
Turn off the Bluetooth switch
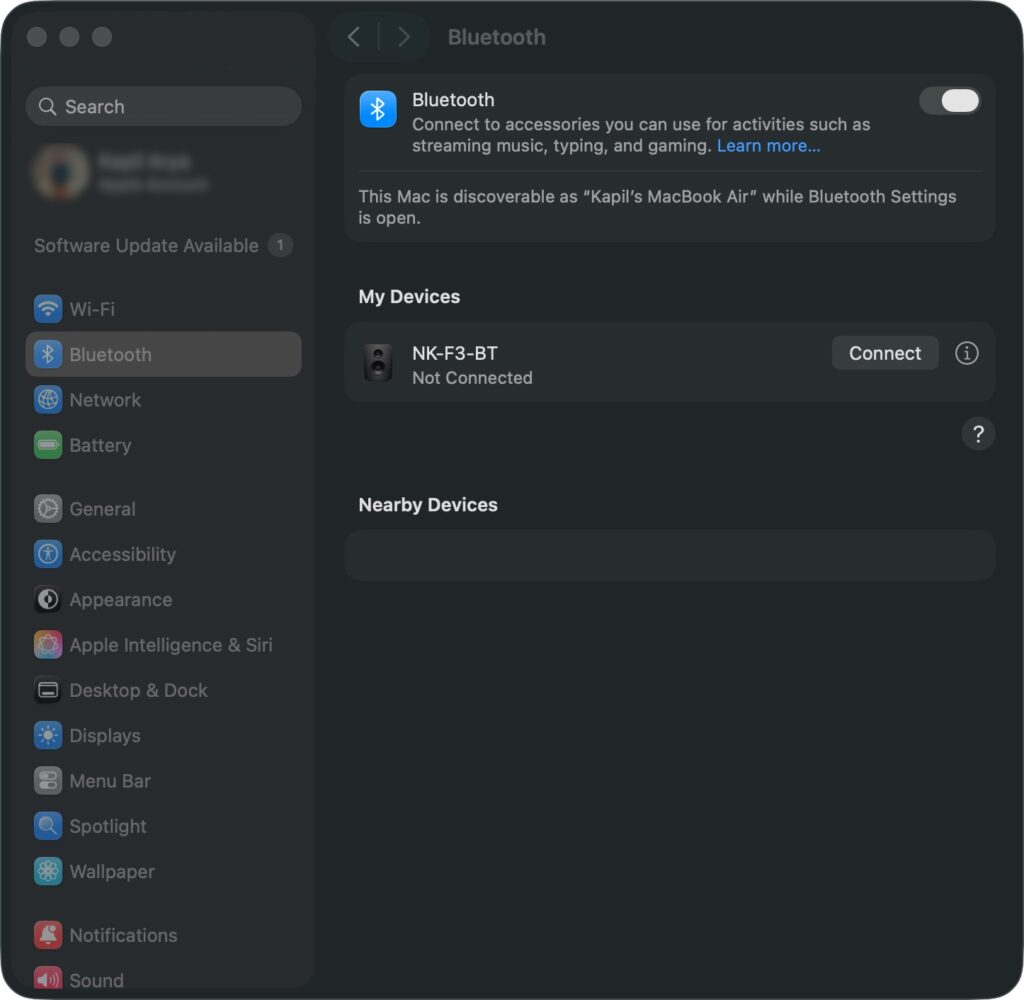950,101
